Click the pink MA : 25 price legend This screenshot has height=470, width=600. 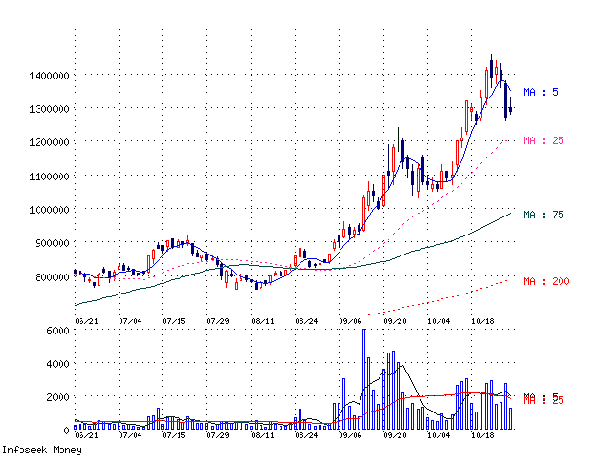point(543,140)
